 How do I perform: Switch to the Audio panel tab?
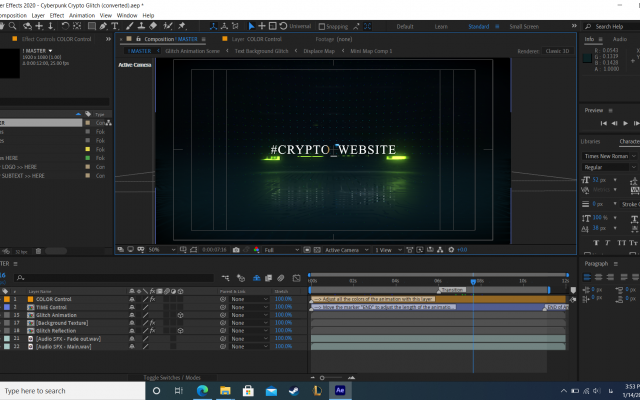[x=620, y=39]
